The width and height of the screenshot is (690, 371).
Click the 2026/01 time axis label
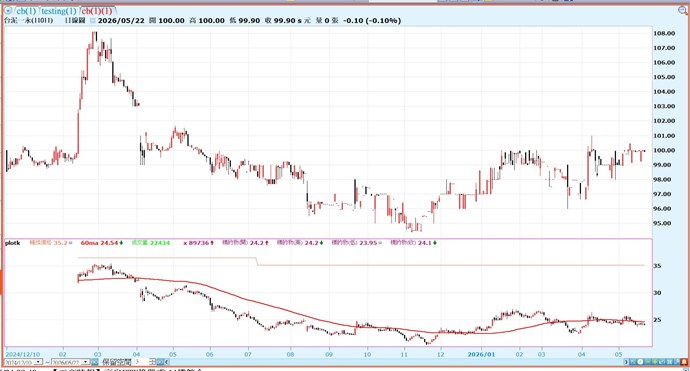click(x=481, y=354)
